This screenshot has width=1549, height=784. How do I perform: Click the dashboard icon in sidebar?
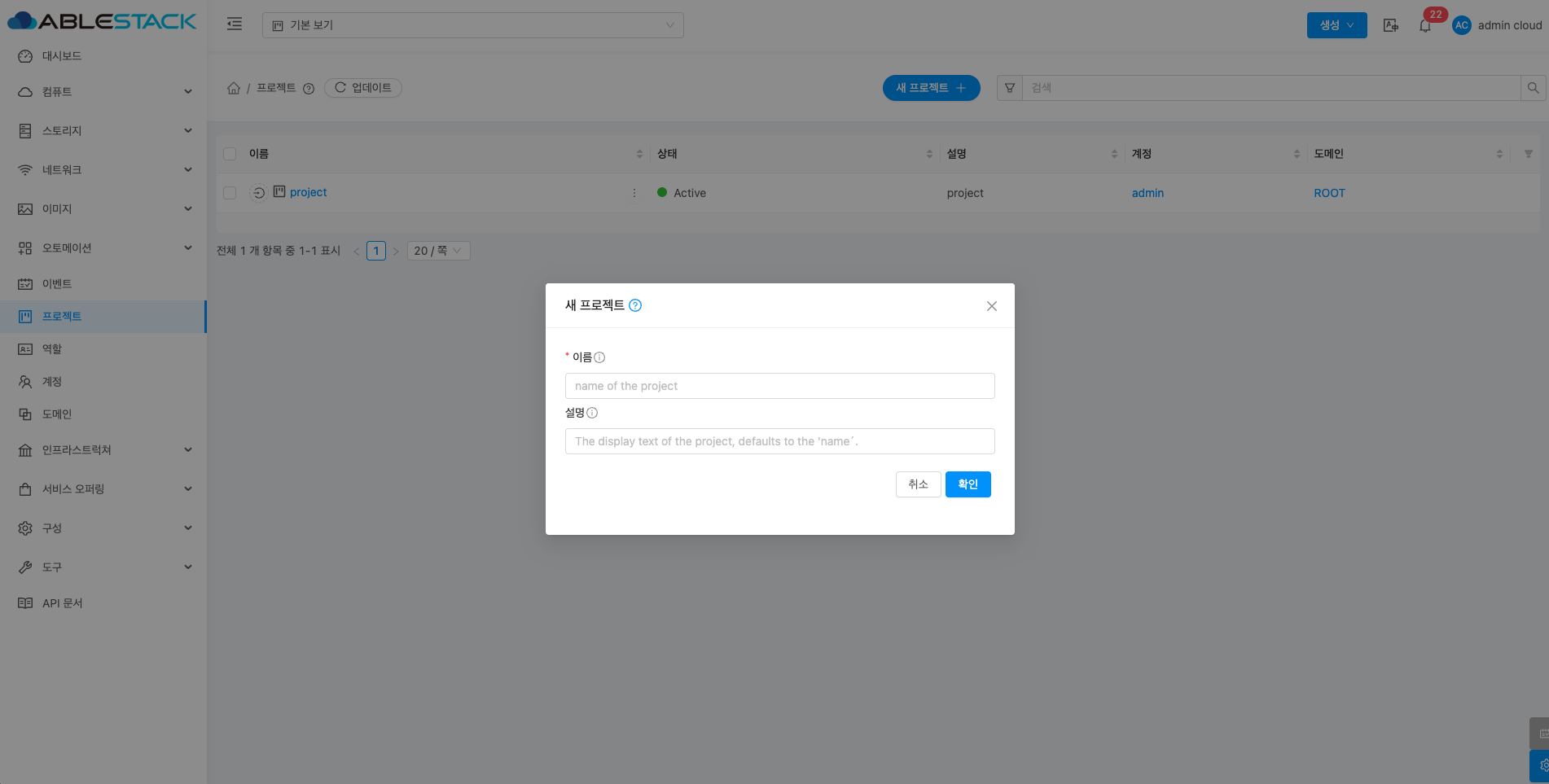(x=25, y=56)
